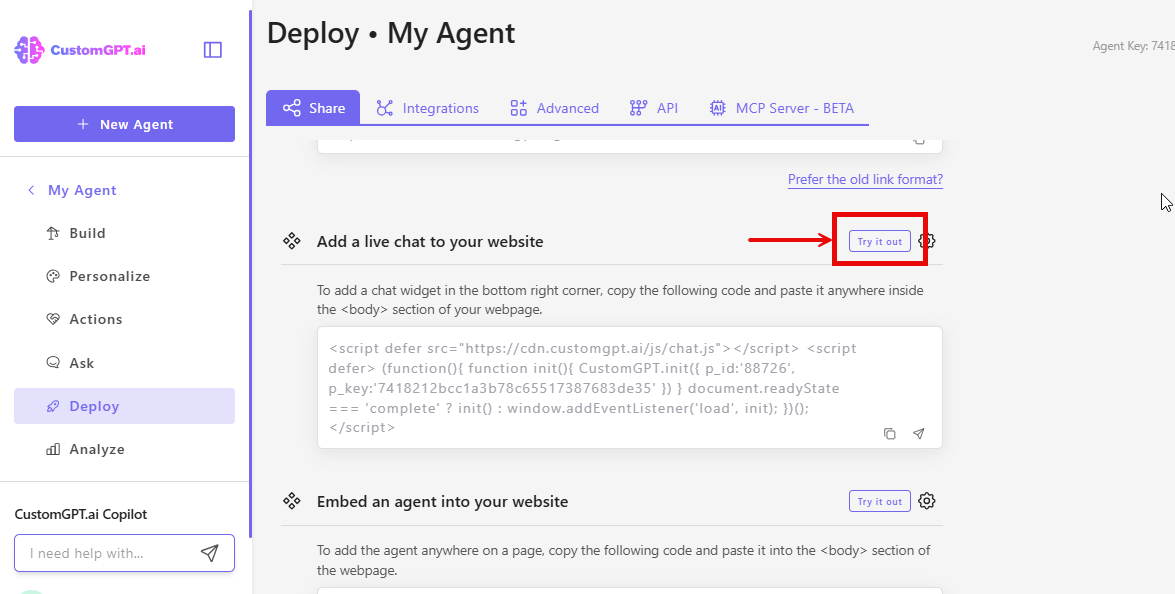Click the Build crane icon
Screen dimensions: 1175x594
52,233
